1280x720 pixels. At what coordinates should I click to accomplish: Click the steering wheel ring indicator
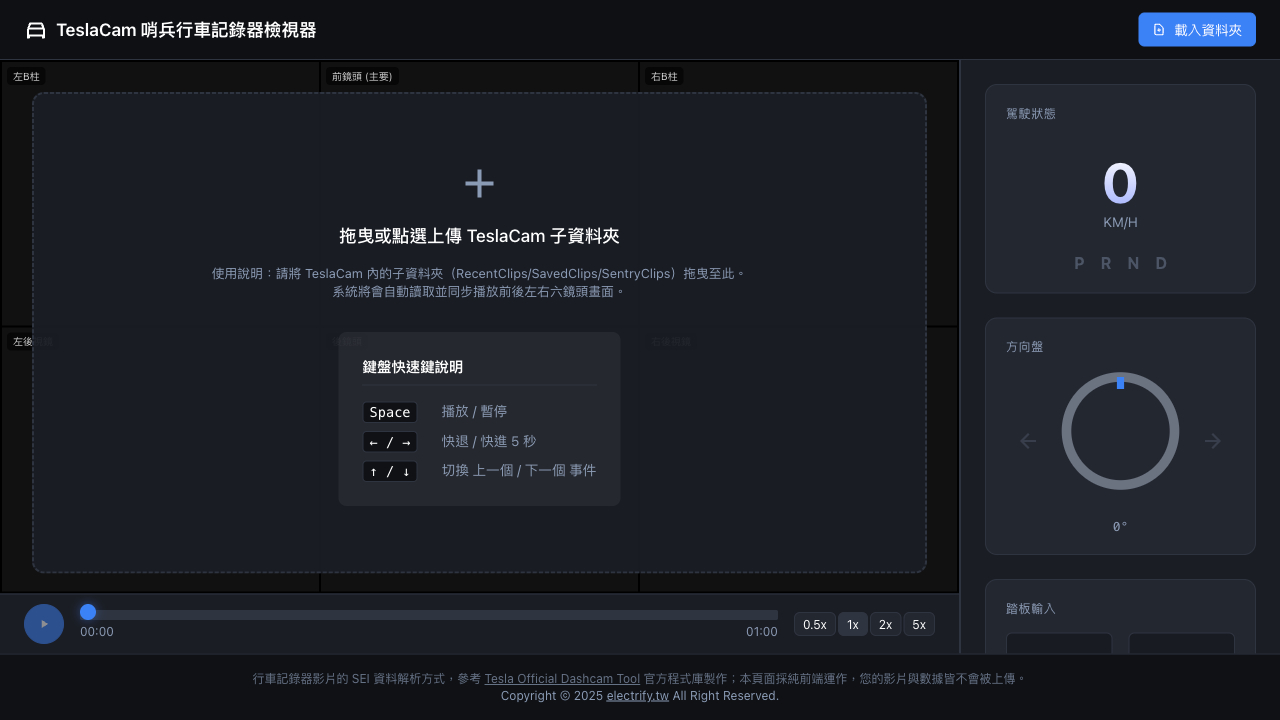click(1120, 431)
